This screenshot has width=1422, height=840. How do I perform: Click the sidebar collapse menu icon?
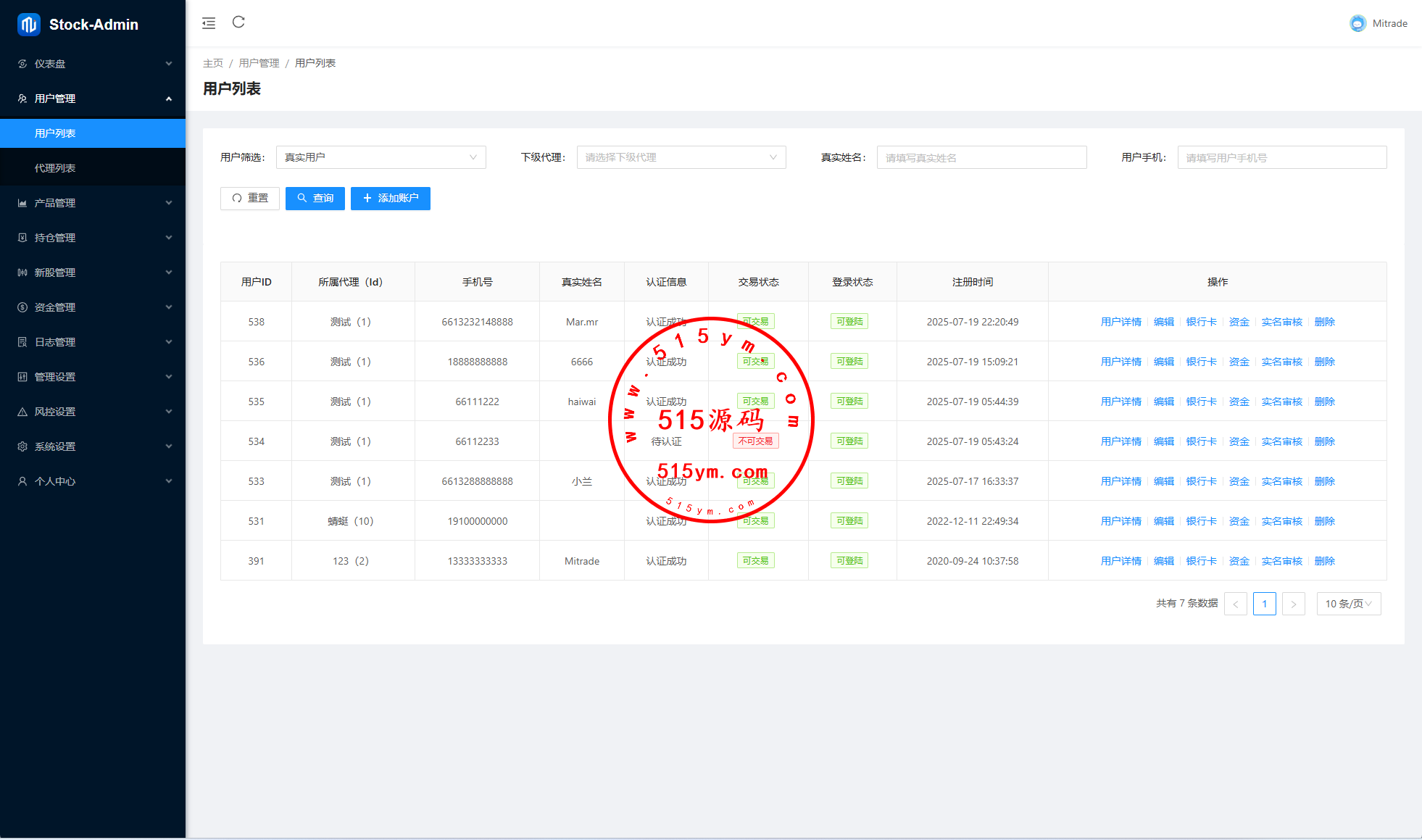coord(209,23)
